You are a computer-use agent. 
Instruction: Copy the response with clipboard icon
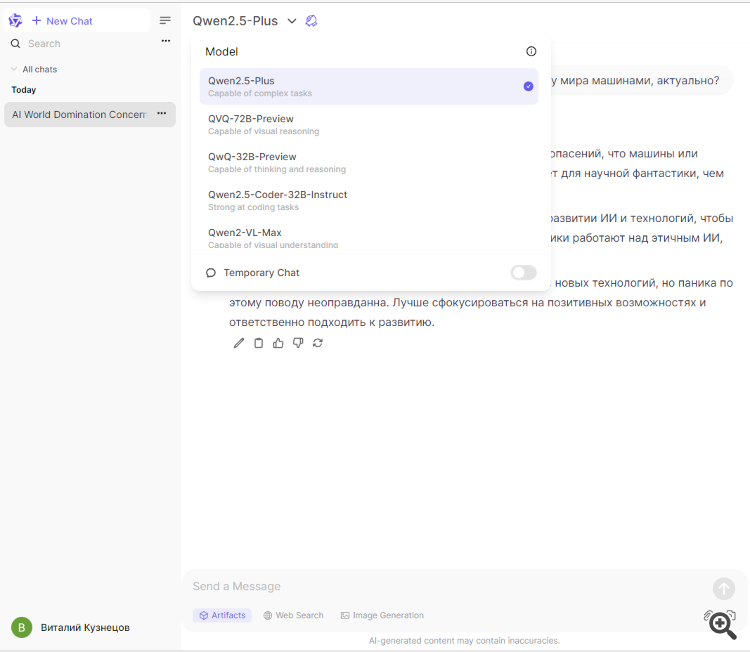click(x=258, y=343)
